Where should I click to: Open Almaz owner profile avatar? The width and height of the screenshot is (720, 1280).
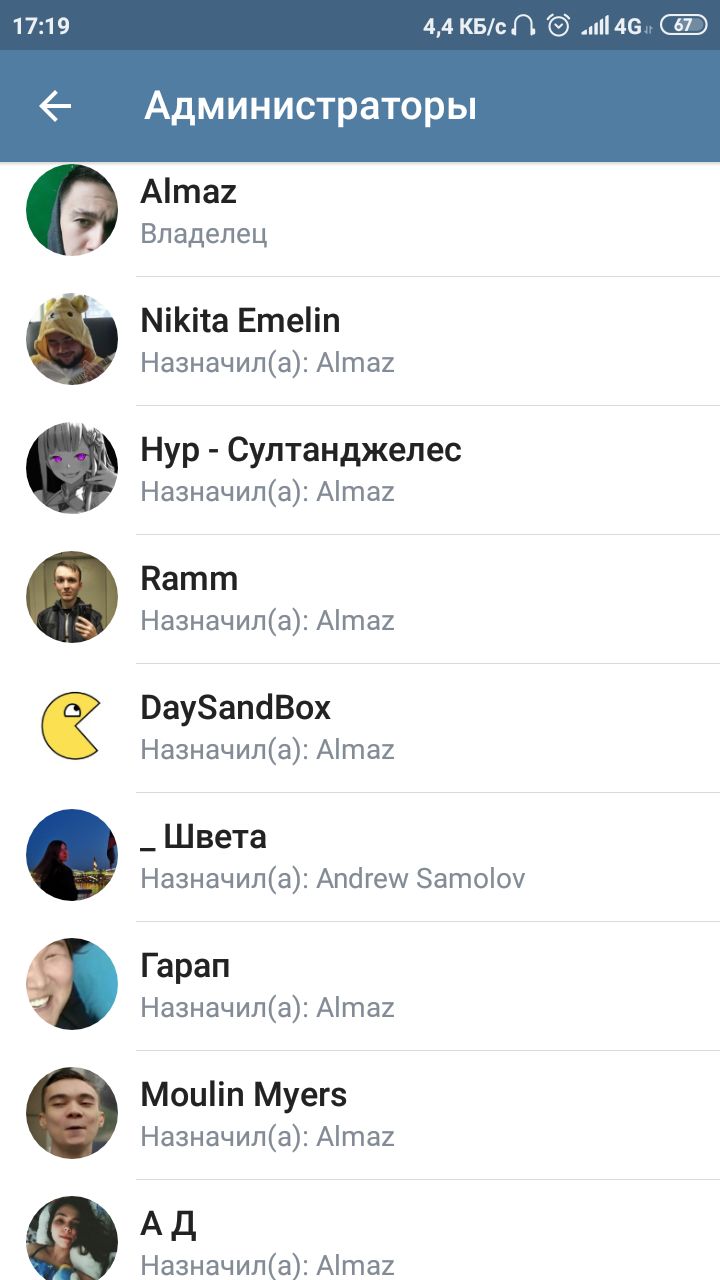[72, 210]
